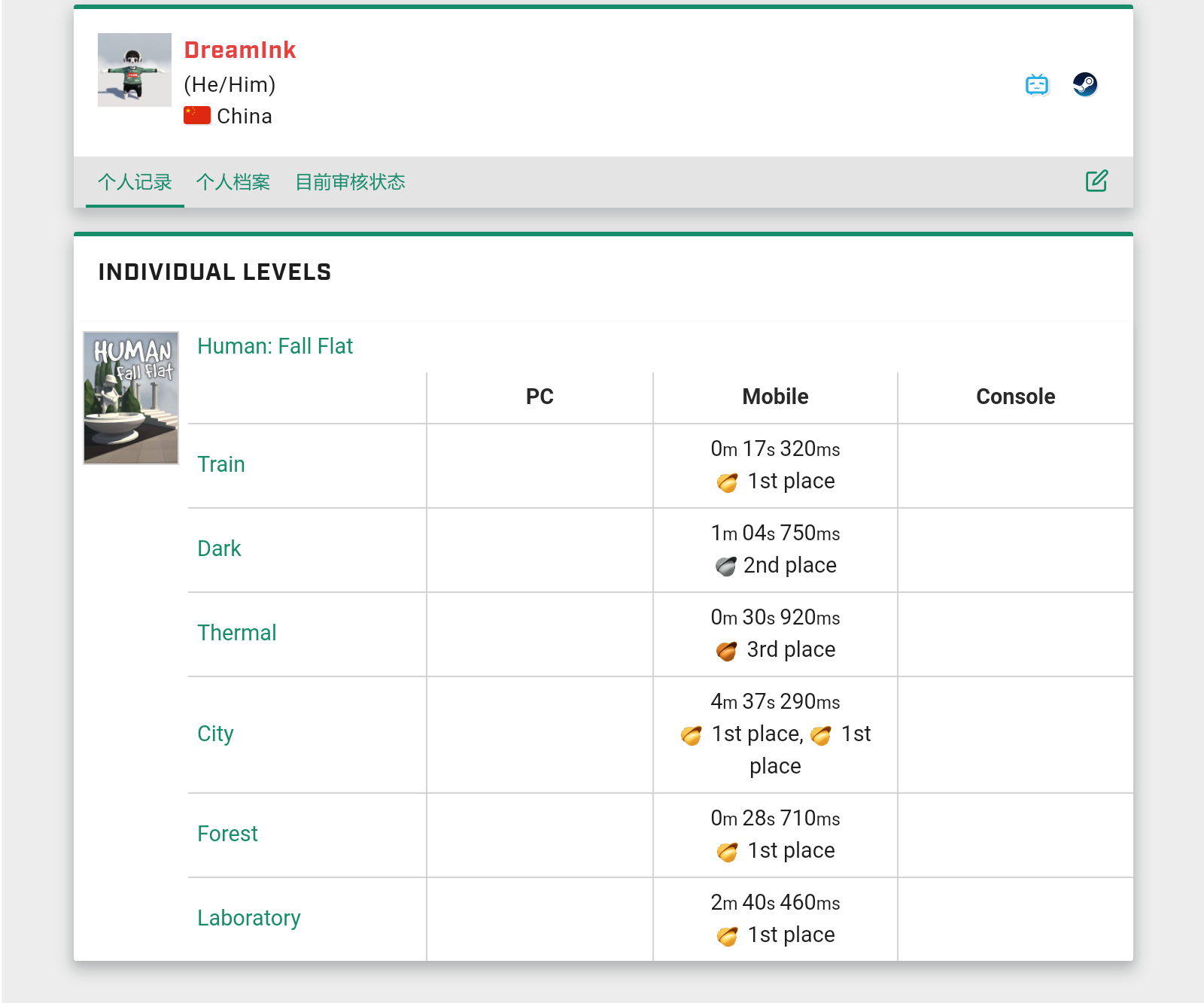1204x1003 pixels.
Task: Click the 1st place text in Forest row
Action: (791, 850)
